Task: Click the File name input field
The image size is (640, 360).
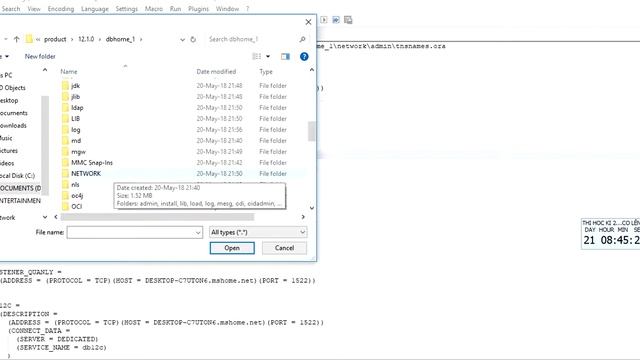Action: [x=131, y=233]
